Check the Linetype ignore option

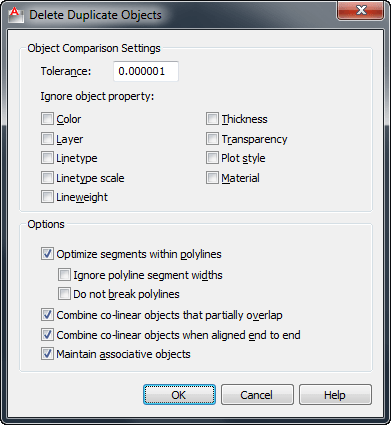(47, 158)
